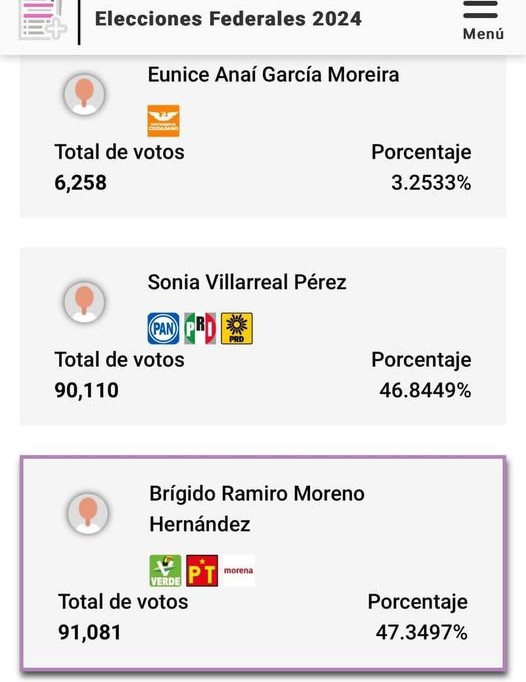Click the 47.3497% percentage value

[x=422, y=632]
